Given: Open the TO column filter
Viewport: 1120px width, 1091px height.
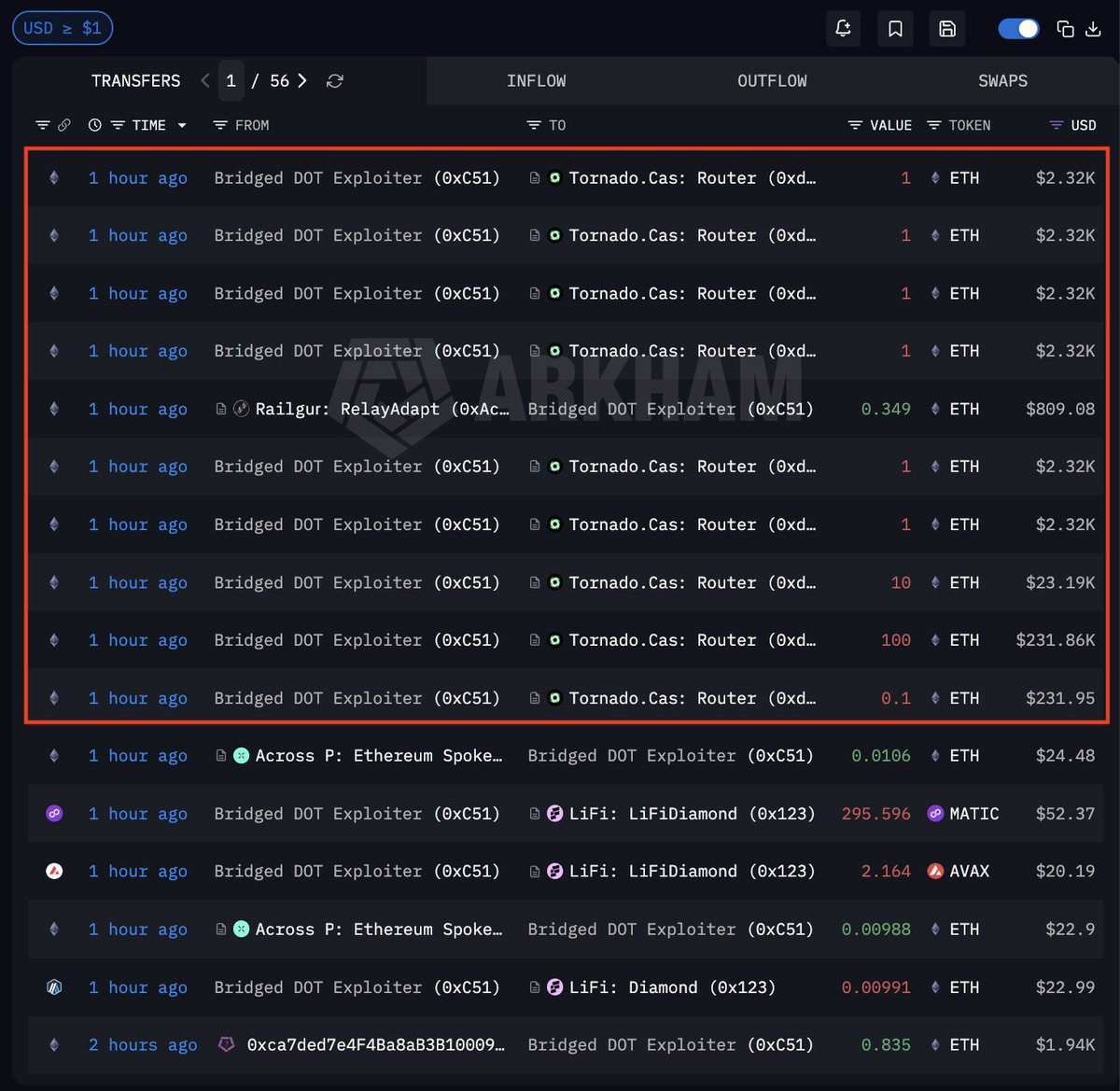Looking at the screenshot, I should (534, 125).
